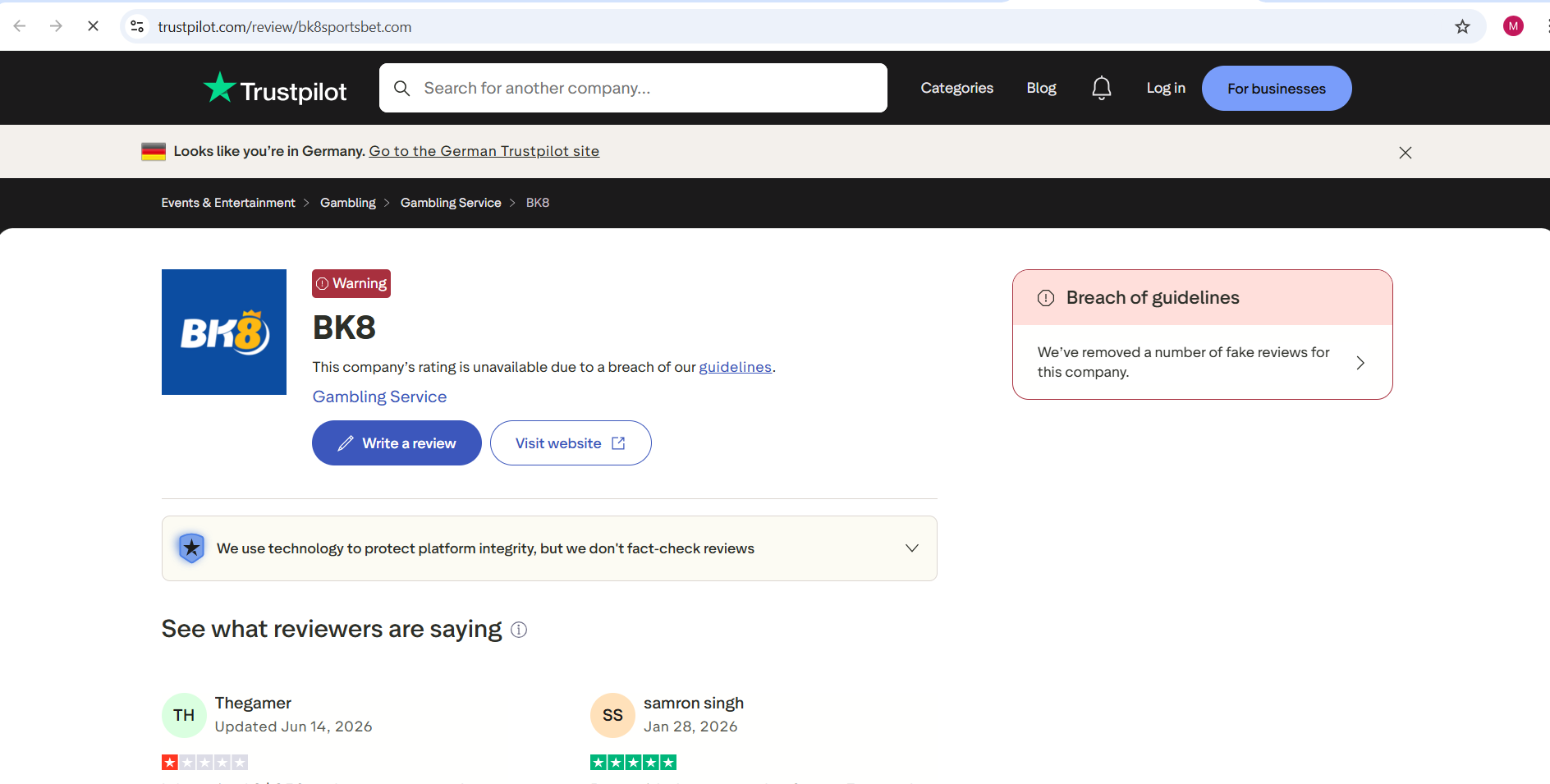Go to the German Trustpilot site
This screenshot has width=1550, height=784.
coord(484,151)
